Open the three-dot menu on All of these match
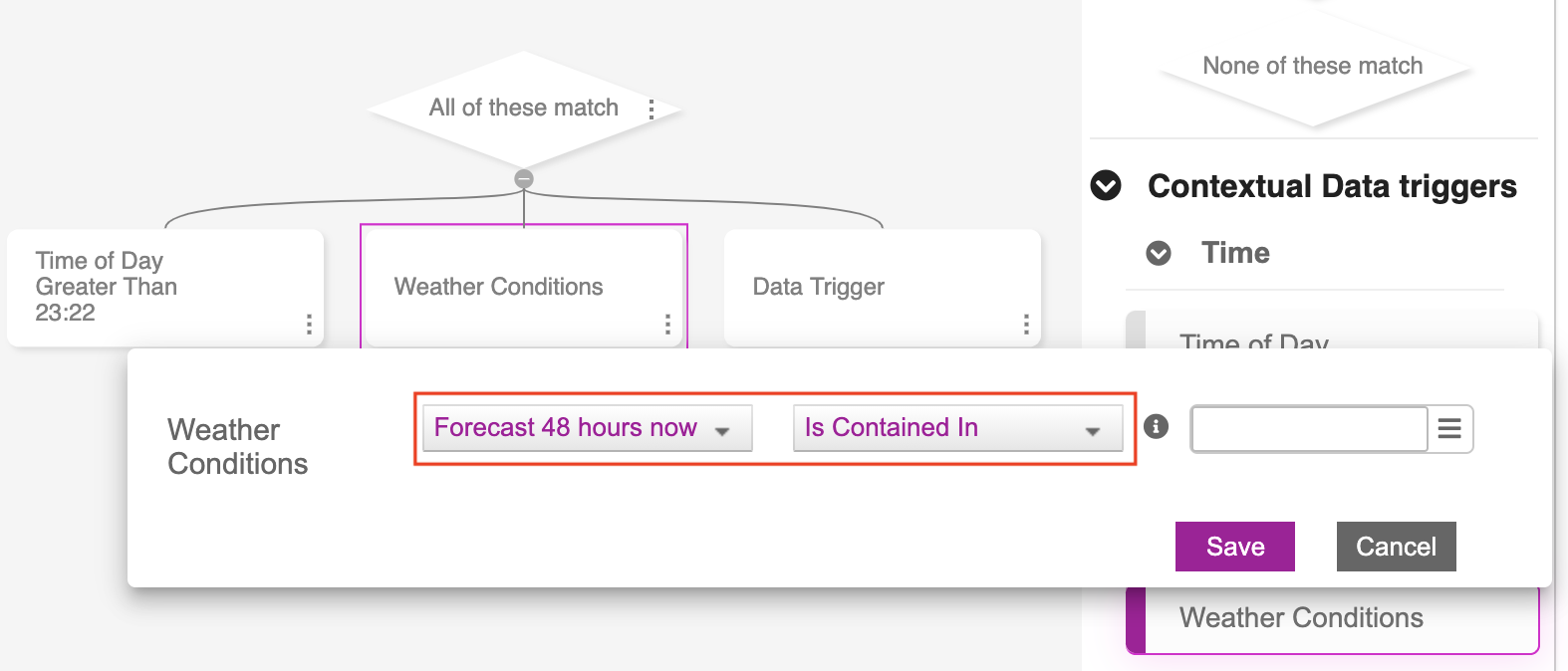Viewport: 1568px width, 671px height. [652, 110]
